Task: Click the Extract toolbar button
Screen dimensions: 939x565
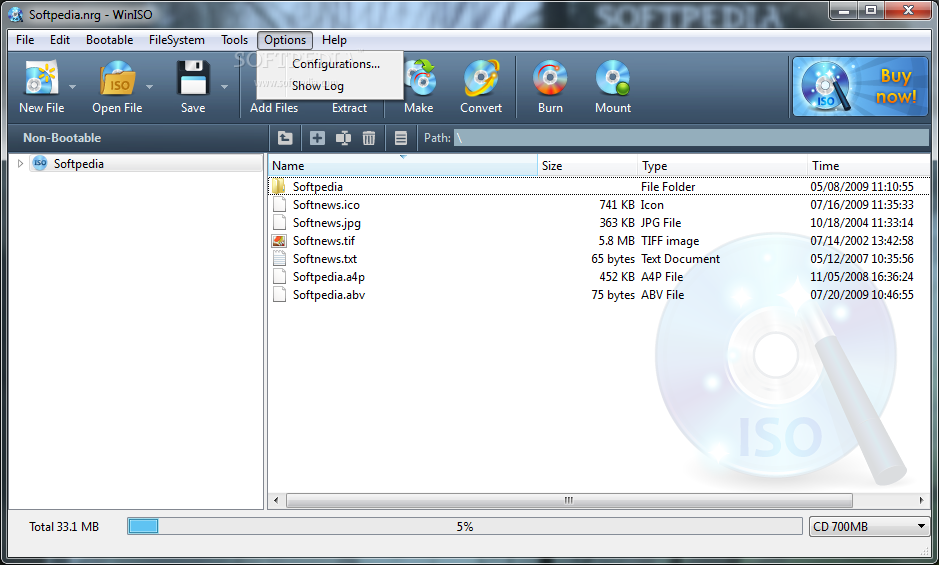Action: (349, 107)
